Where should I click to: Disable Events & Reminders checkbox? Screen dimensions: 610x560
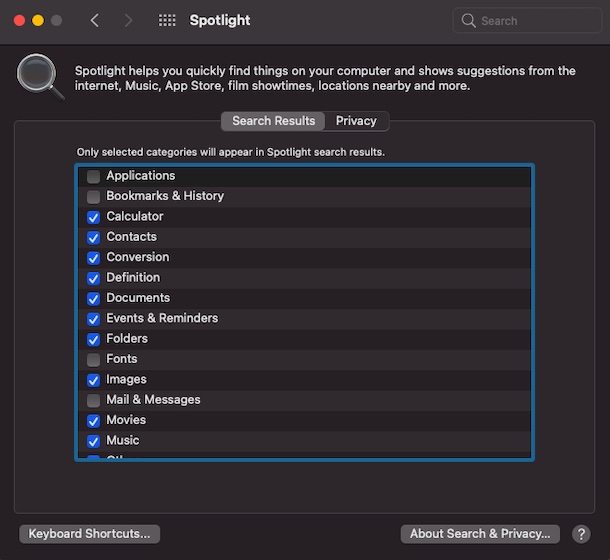pyautogui.click(x=93, y=319)
